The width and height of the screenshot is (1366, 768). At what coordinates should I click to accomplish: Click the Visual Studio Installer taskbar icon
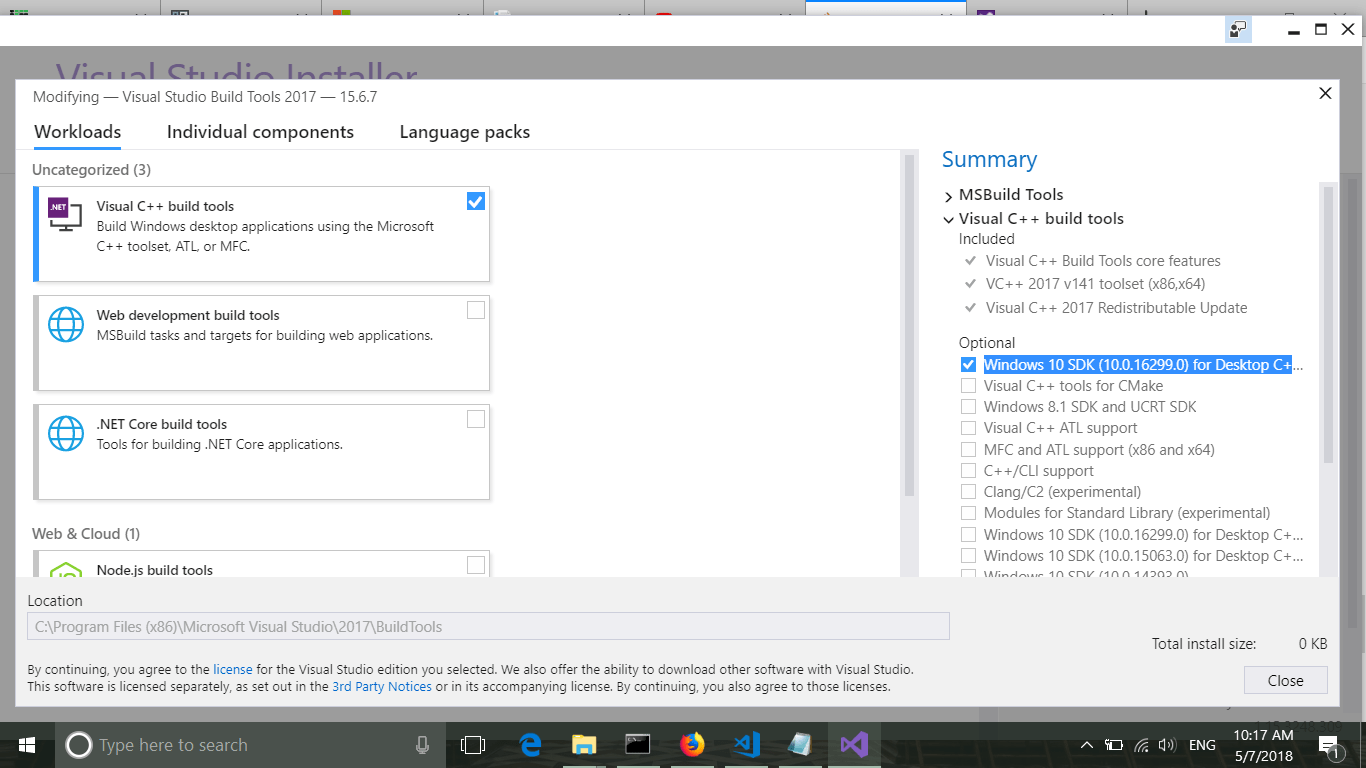(854, 745)
